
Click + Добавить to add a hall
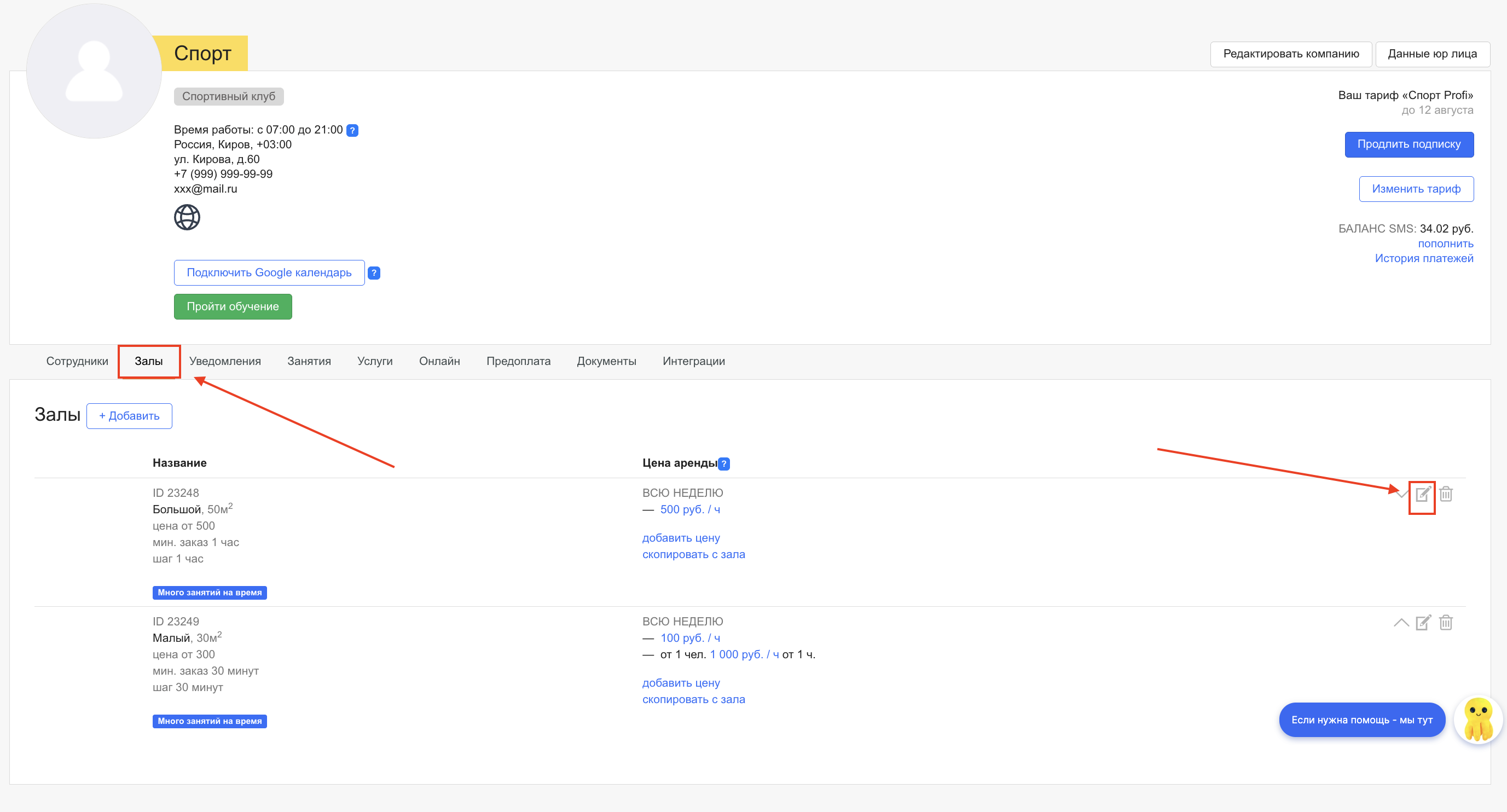(x=129, y=416)
